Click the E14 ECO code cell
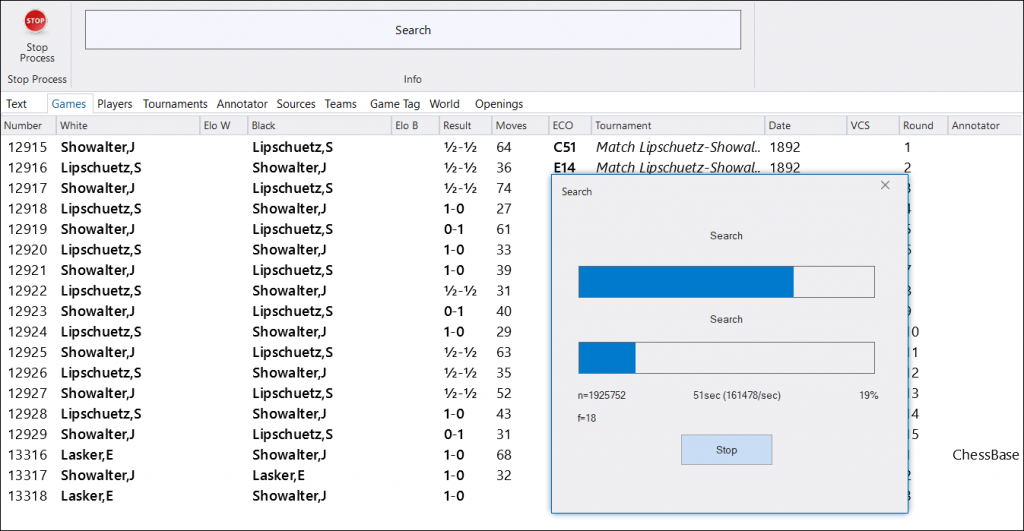This screenshot has width=1024, height=531. [565, 168]
